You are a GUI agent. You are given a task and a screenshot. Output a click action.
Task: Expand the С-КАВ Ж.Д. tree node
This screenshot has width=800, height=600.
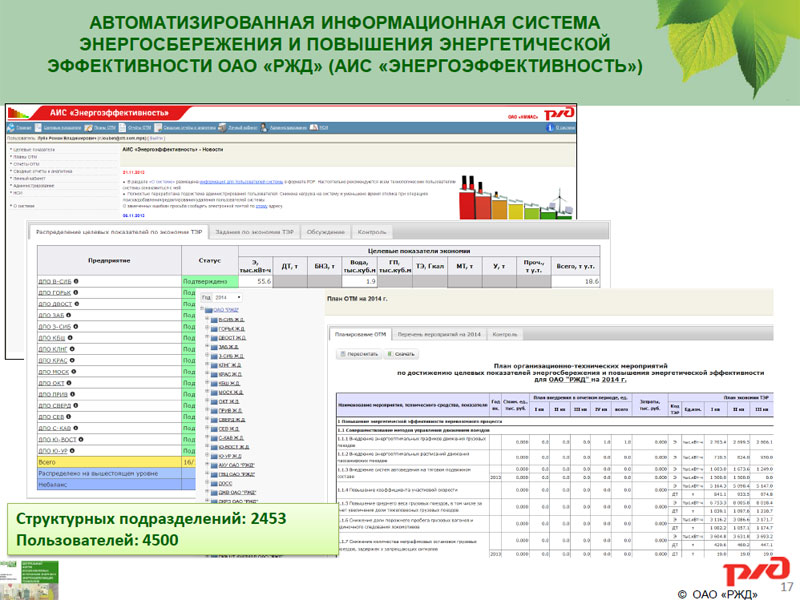pos(207,437)
